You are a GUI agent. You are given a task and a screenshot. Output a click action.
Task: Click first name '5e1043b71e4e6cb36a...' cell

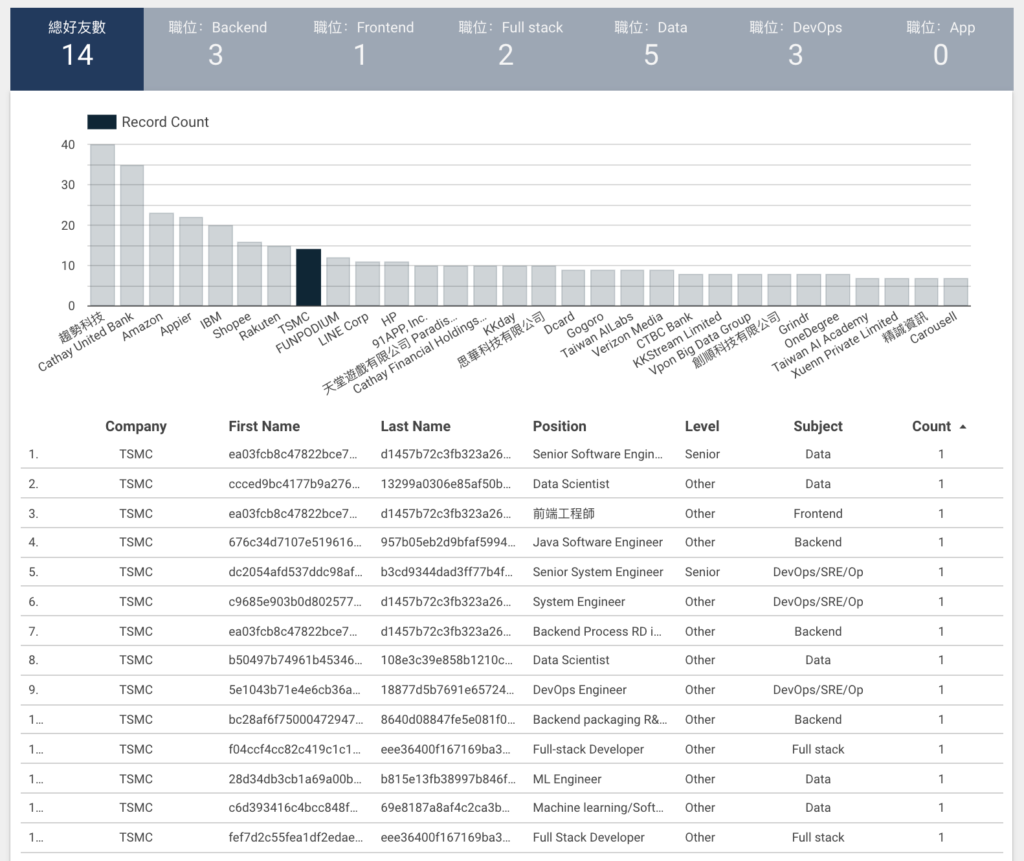[294, 690]
